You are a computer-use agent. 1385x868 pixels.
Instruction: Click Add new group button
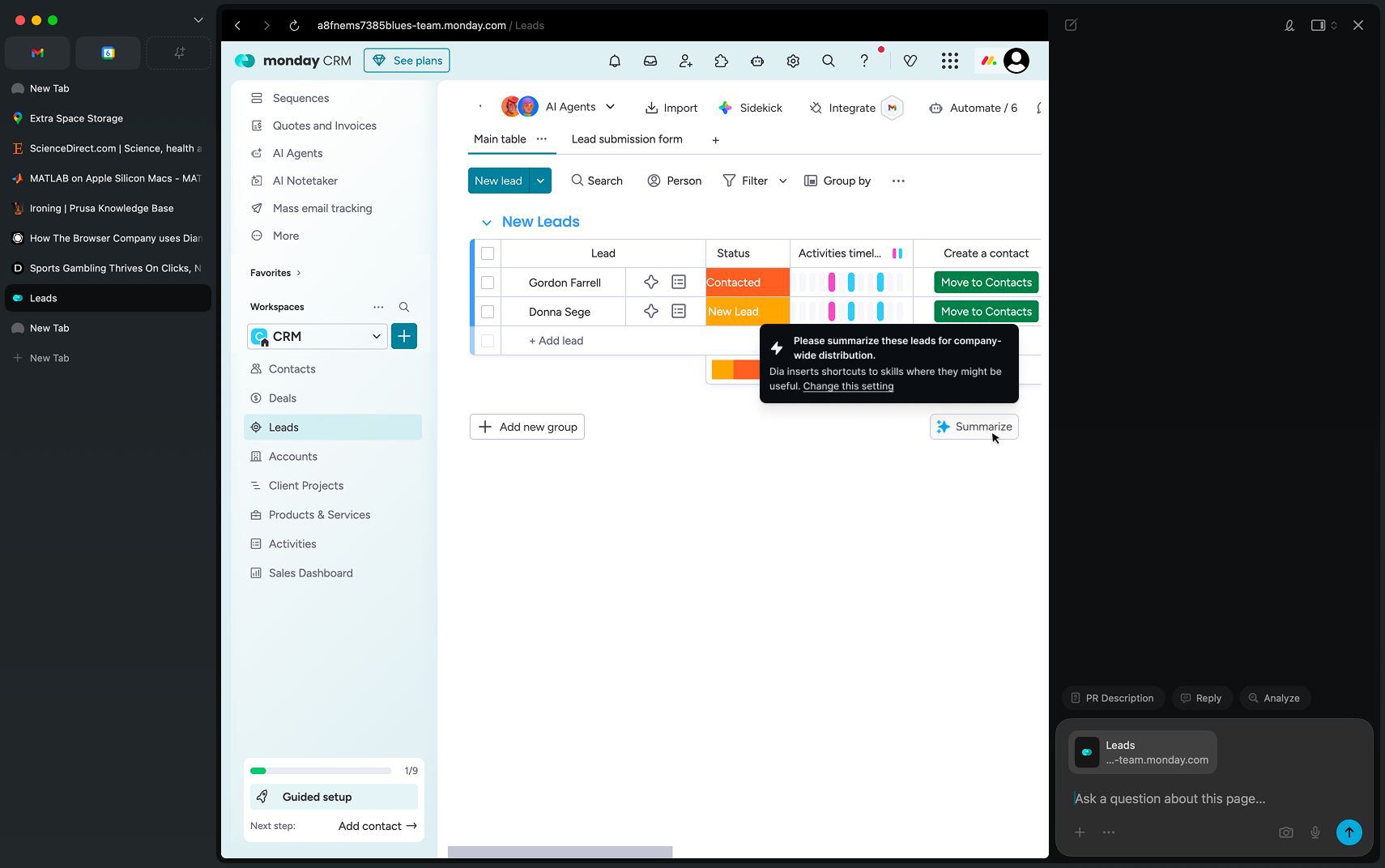[527, 427]
